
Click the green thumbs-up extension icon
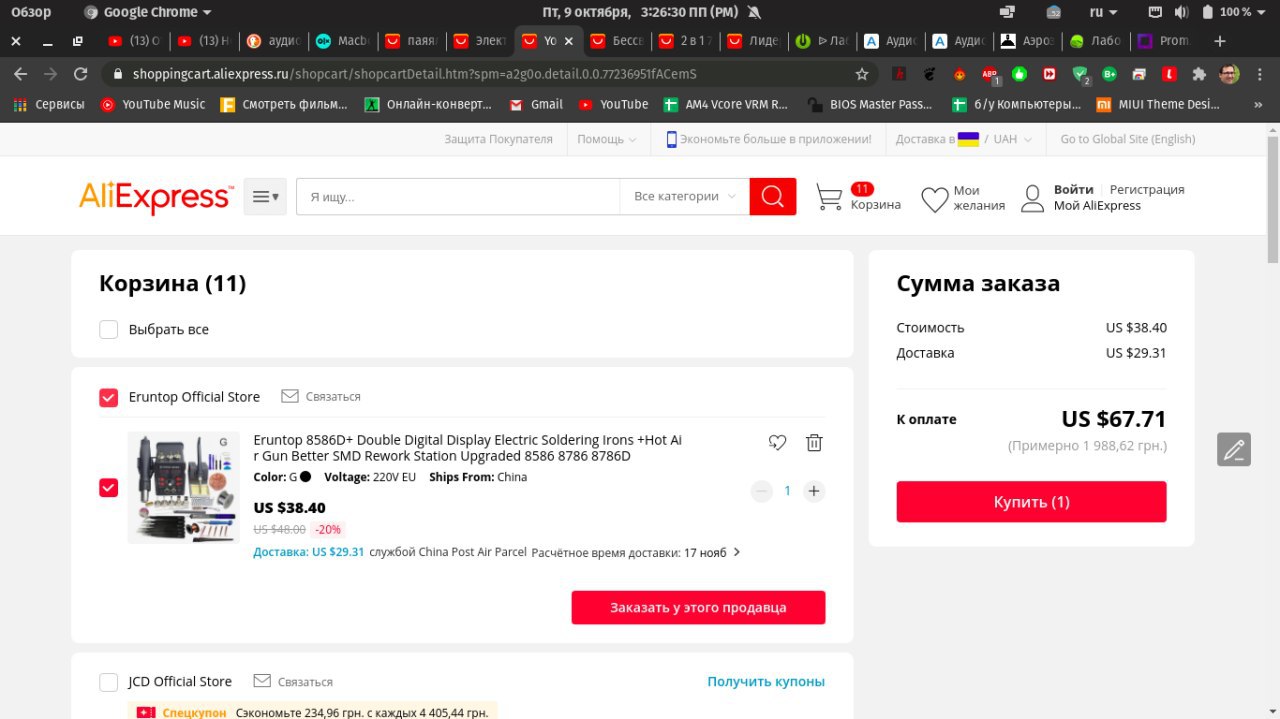pyautogui.click(x=1019, y=74)
